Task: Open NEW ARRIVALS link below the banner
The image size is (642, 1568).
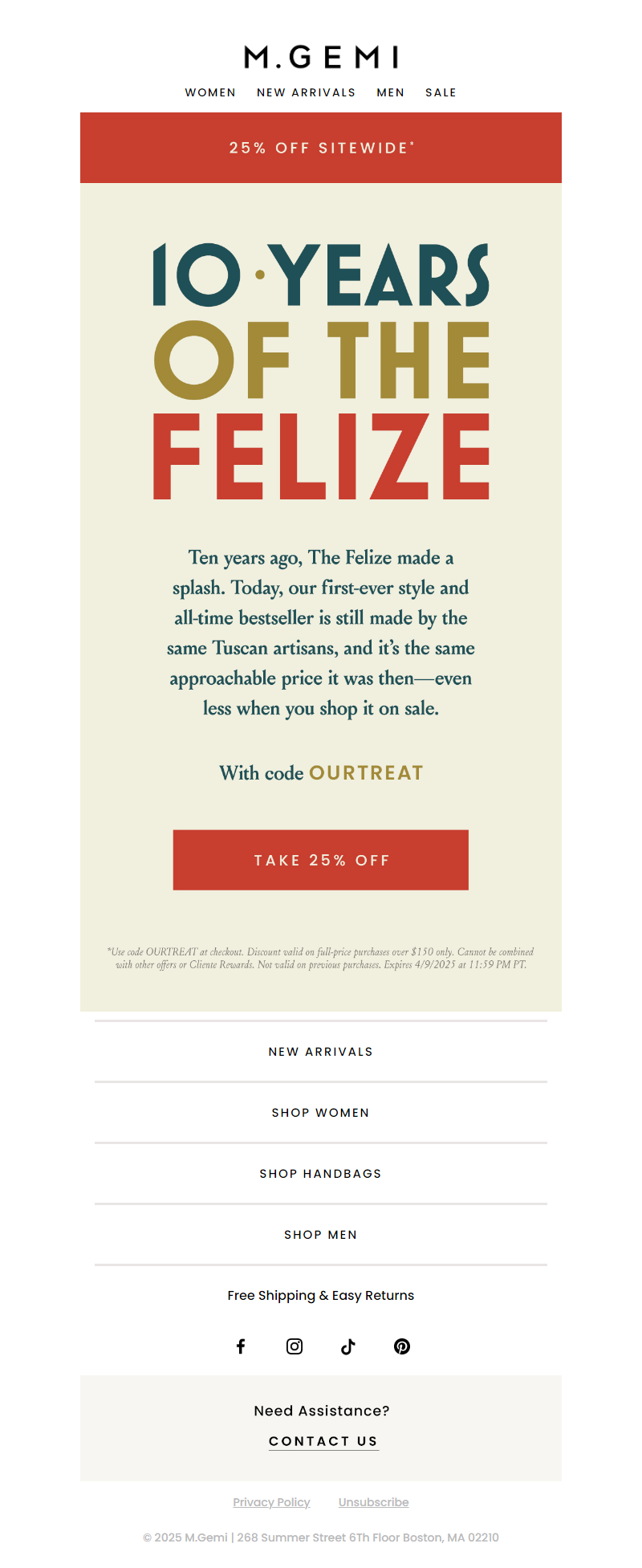Action: tap(321, 1052)
